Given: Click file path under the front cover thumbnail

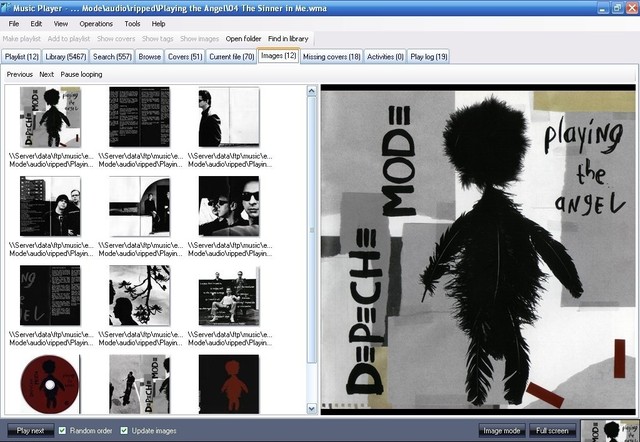Looking at the screenshot, I should pyautogui.click(x=51, y=160).
